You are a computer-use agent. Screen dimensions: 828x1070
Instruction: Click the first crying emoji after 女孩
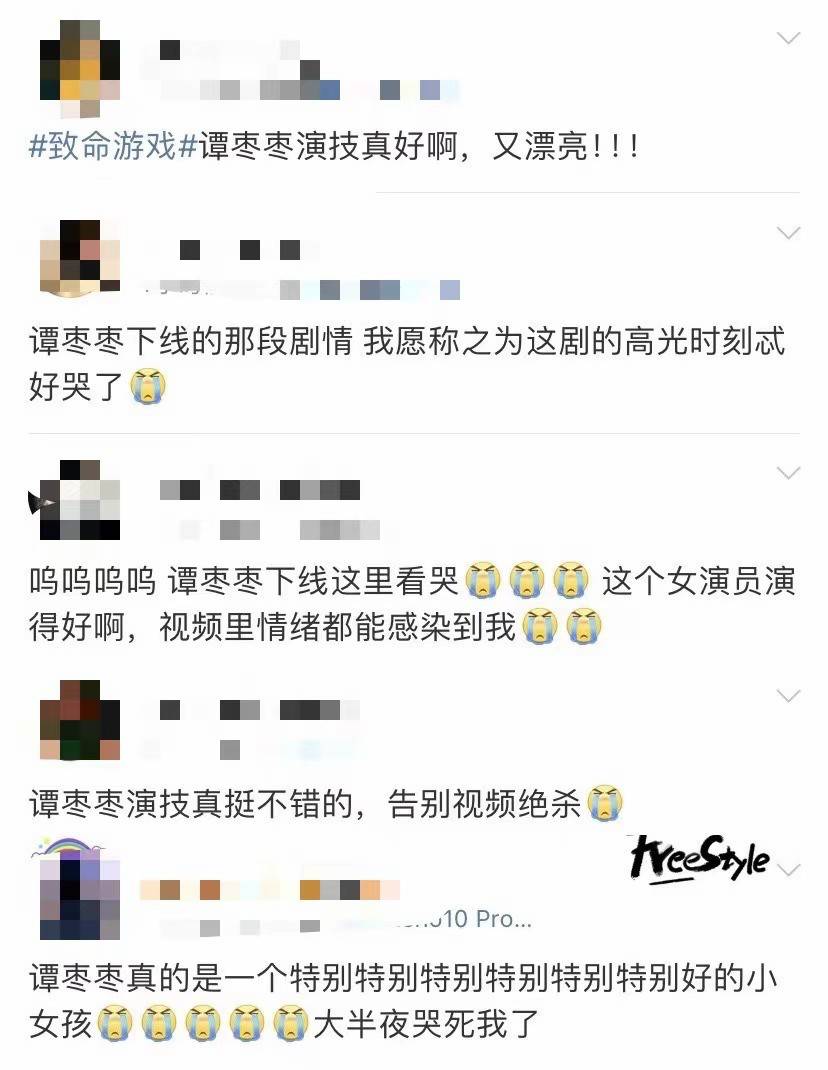click(115, 1022)
